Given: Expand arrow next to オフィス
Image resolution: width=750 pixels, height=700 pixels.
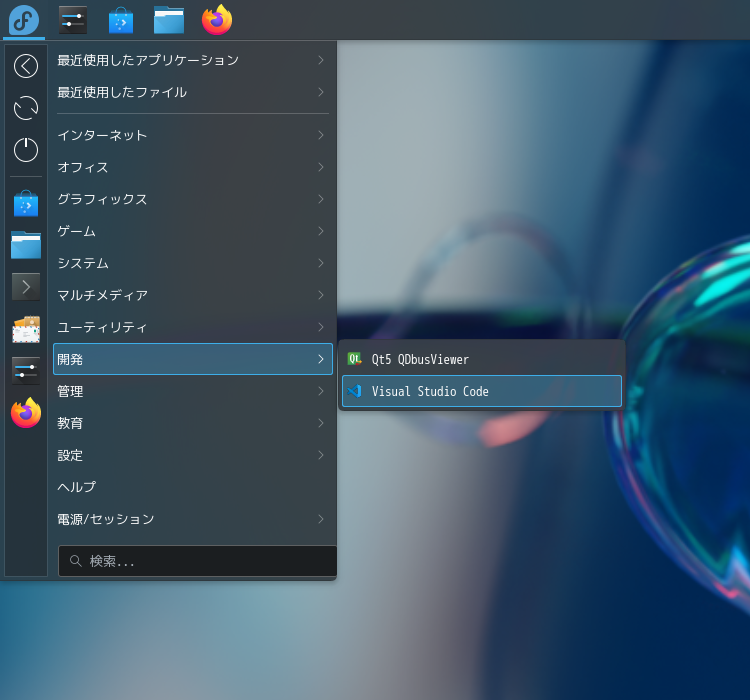Looking at the screenshot, I should [x=321, y=167].
